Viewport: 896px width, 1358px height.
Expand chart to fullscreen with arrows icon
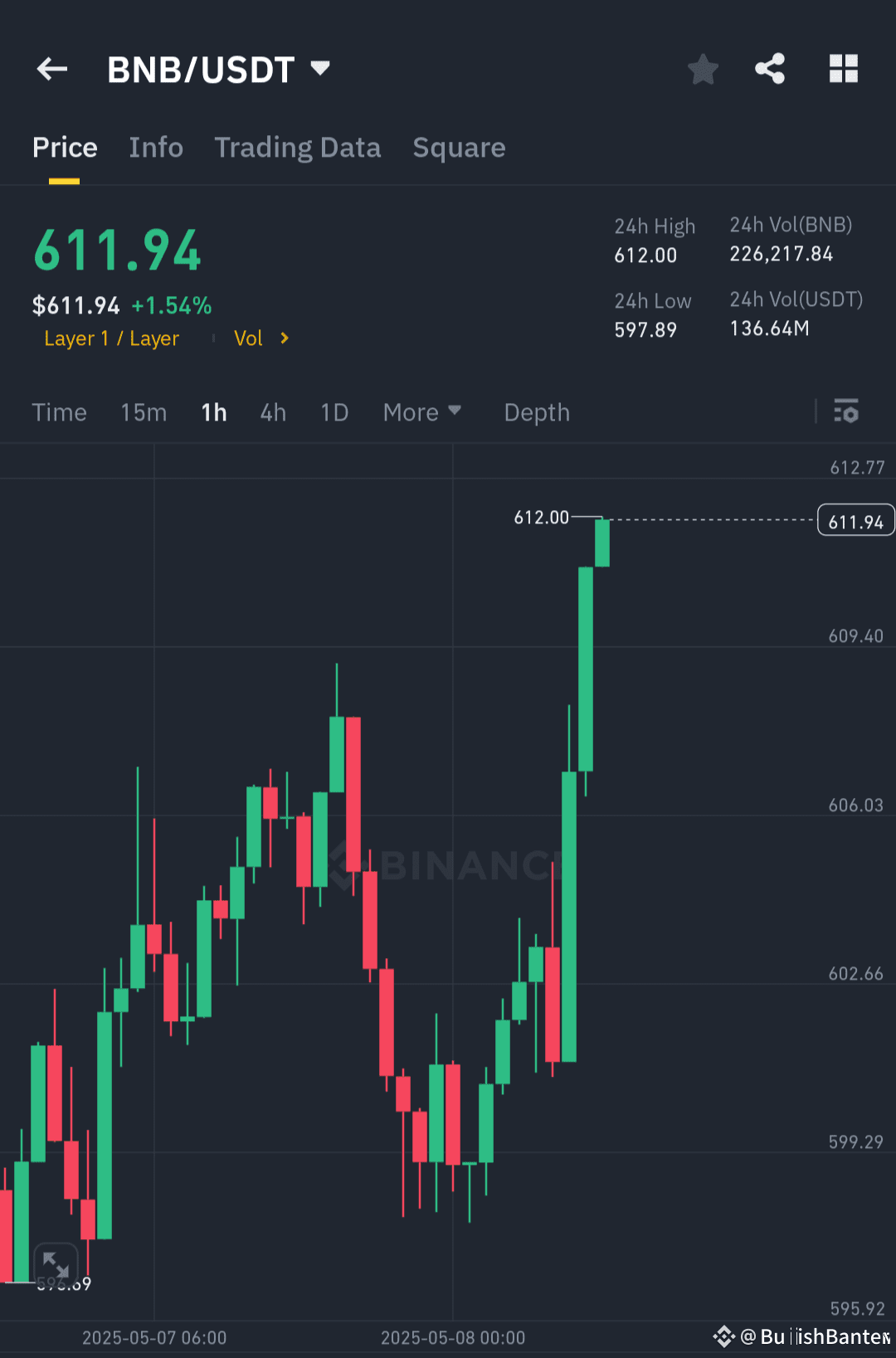tap(56, 1263)
